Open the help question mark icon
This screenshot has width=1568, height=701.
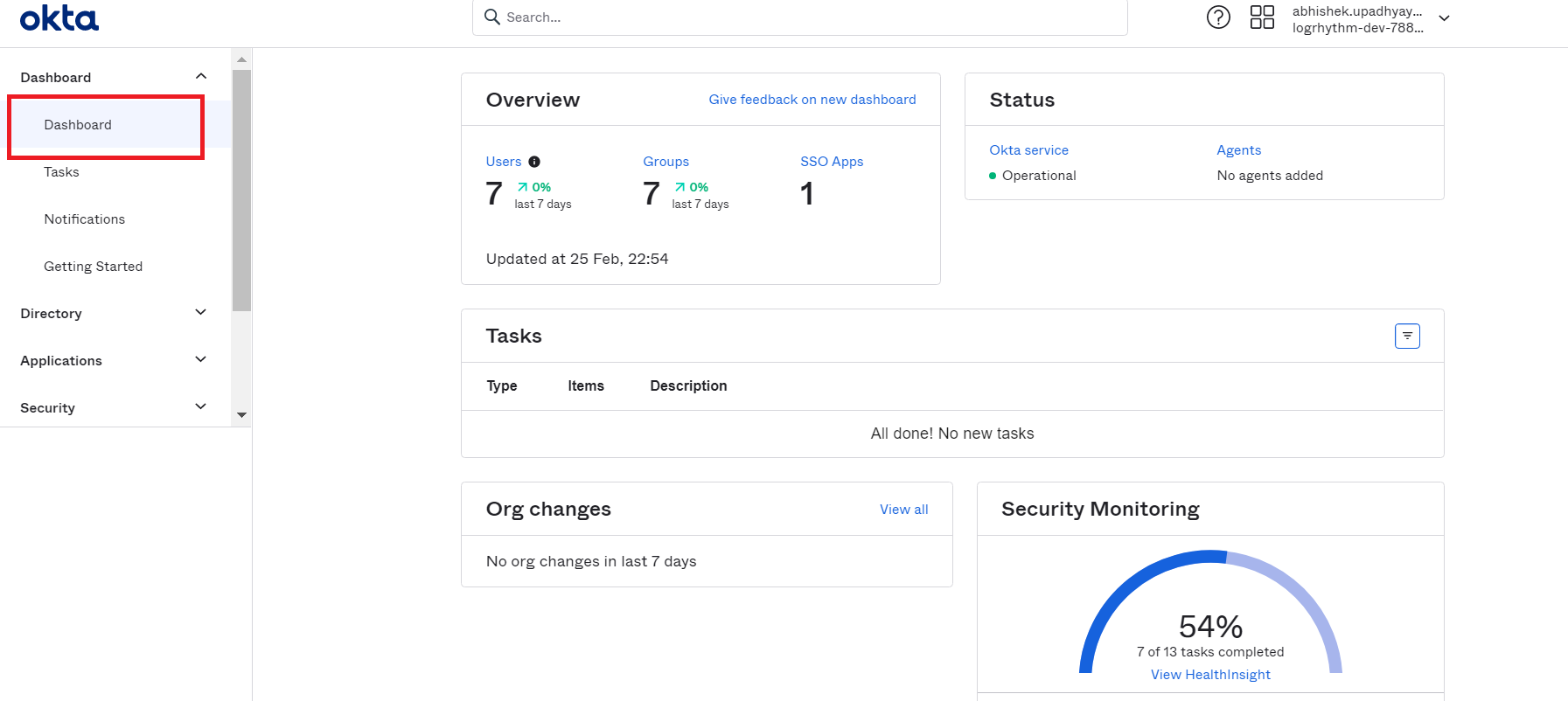(x=1218, y=17)
